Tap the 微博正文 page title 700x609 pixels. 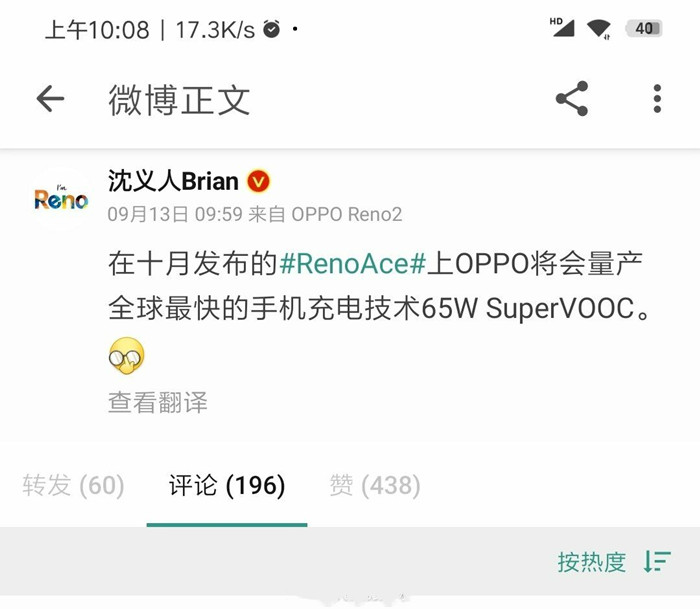tap(179, 100)
